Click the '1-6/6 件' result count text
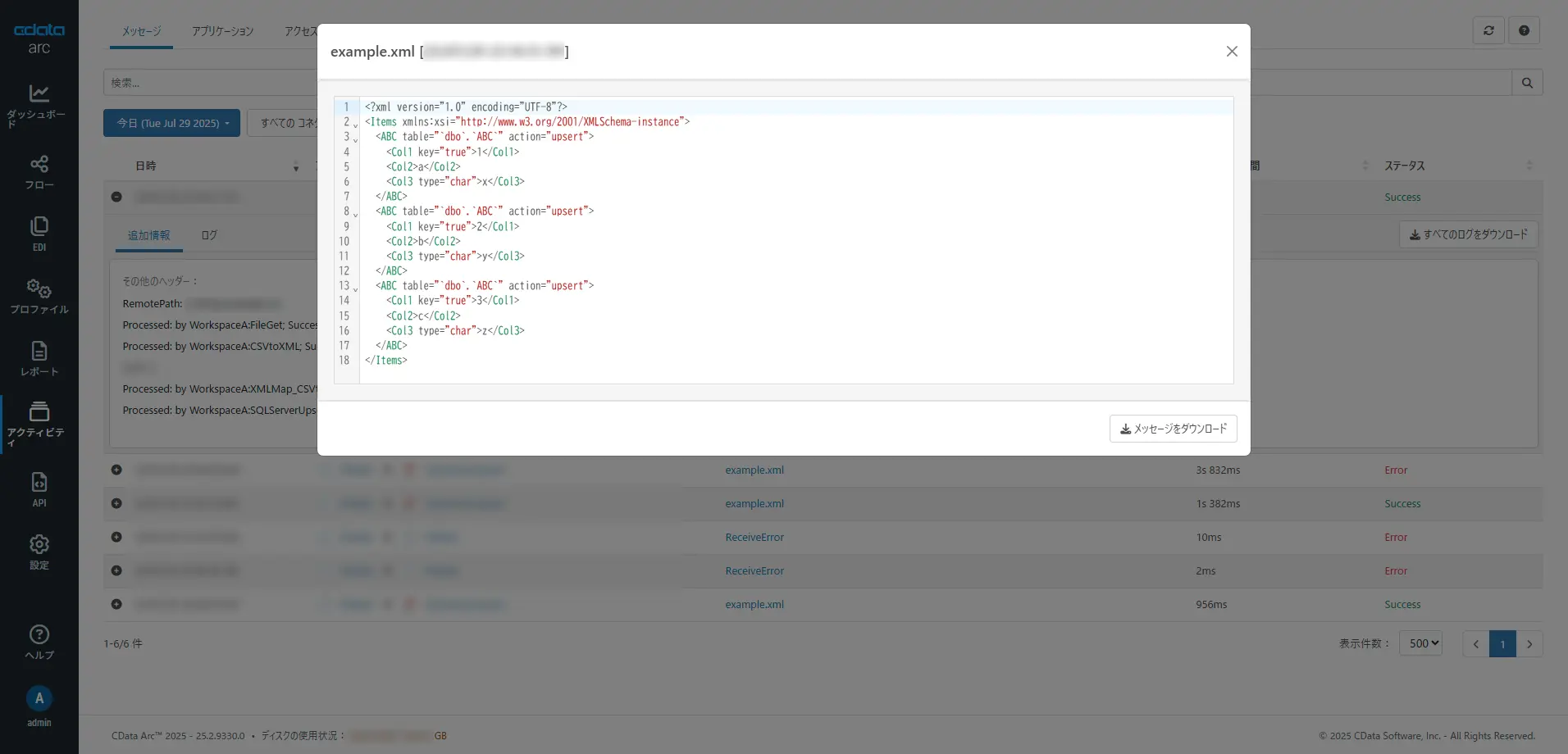The height and width of the screenshot is (754, 1568). (x=123, y=643)
